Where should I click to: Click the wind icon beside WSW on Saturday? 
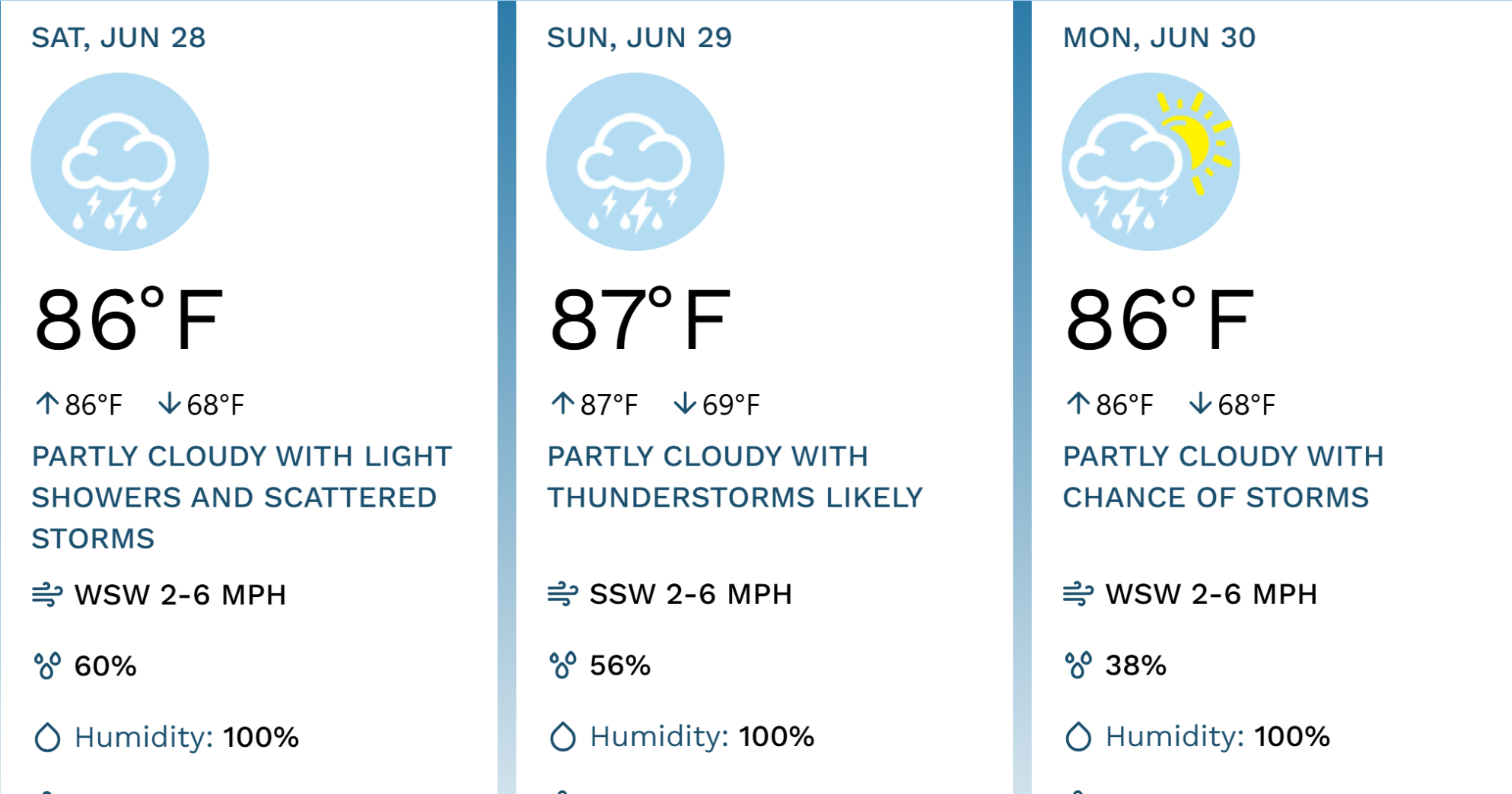point(47,595)
